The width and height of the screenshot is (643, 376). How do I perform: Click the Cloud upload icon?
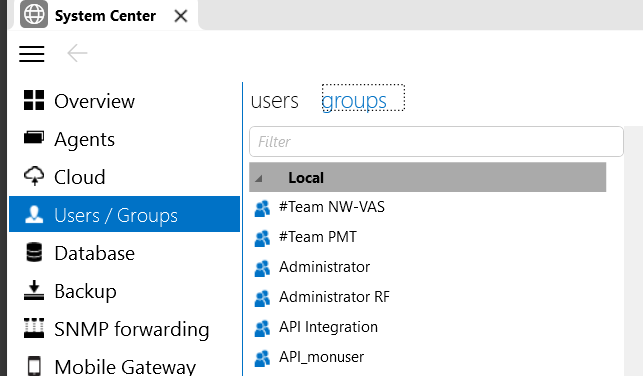coord(34,176)
